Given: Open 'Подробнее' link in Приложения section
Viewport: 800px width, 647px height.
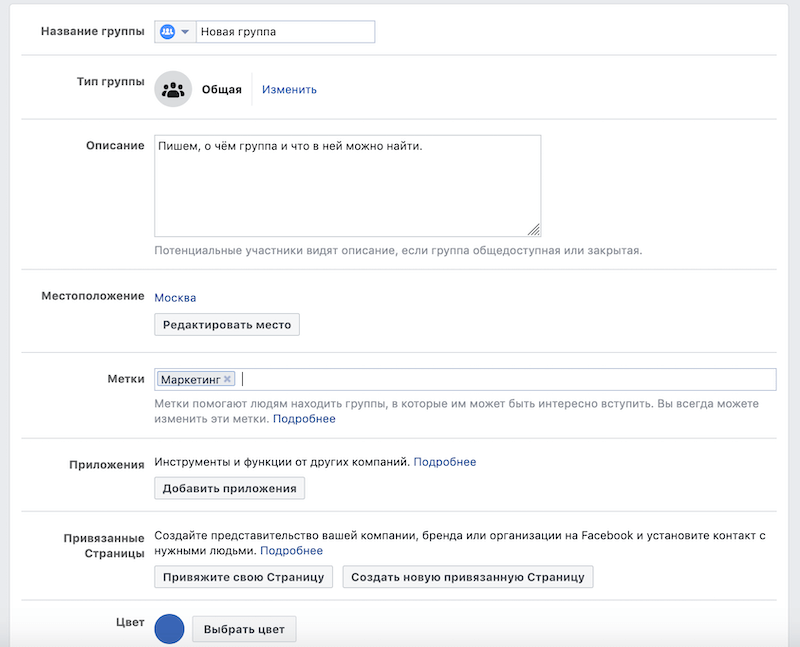Looking at the screenshot, I should (445, 462).
